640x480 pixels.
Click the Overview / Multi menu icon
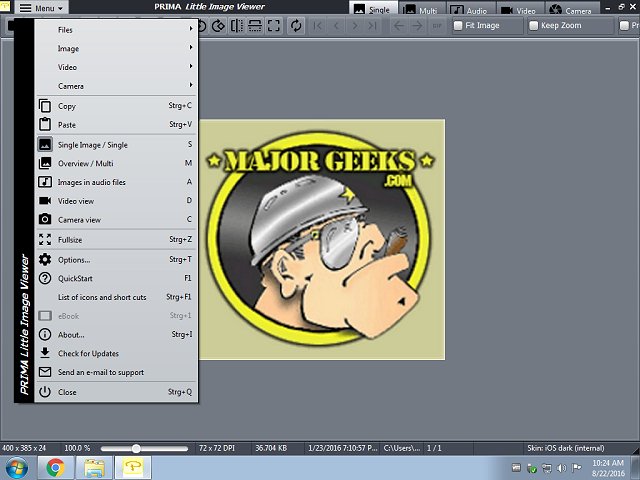click(44, 163)
